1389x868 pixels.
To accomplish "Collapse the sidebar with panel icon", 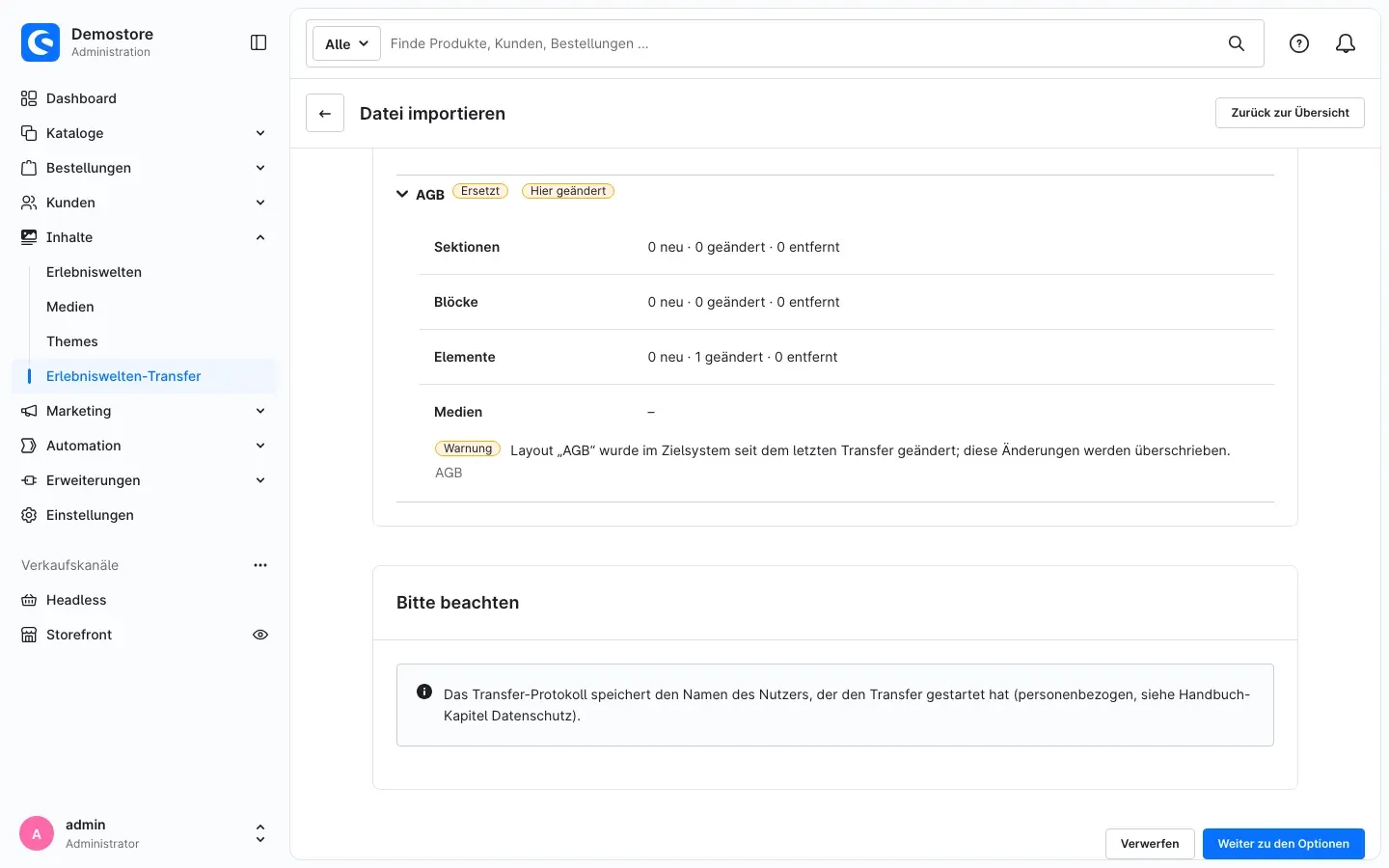I will [x=259, y=42].
